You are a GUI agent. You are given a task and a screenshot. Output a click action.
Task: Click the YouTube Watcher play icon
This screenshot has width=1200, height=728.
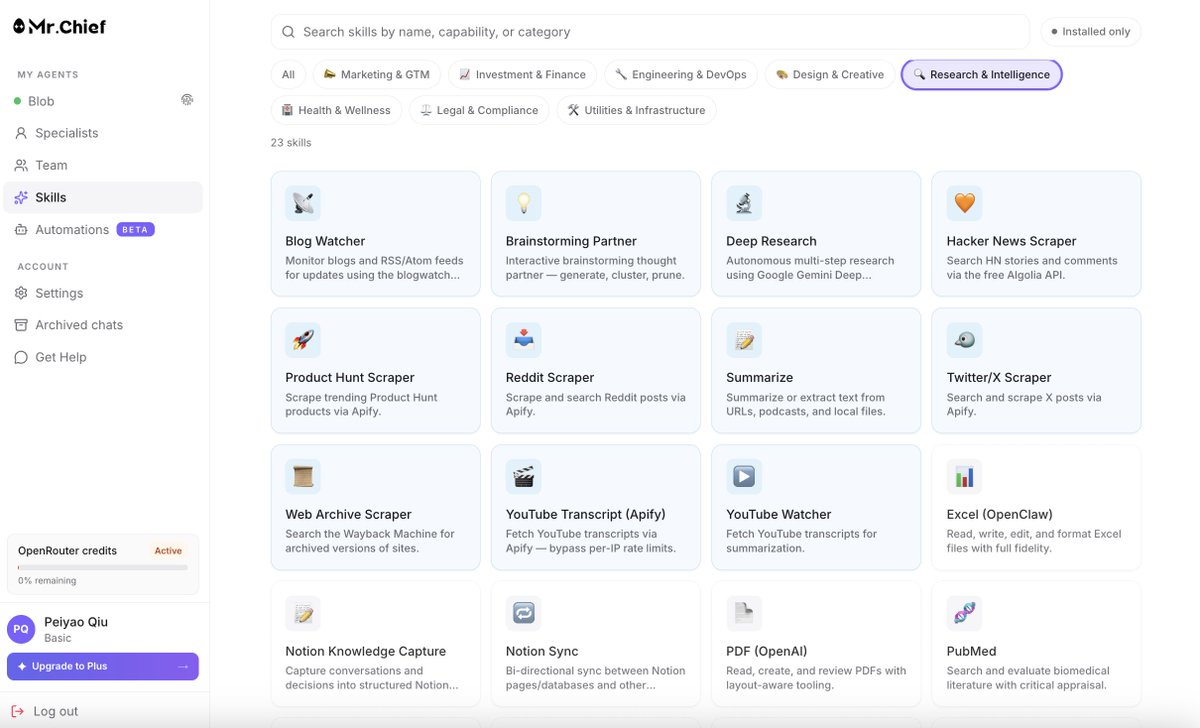click(x=744, y=477)
